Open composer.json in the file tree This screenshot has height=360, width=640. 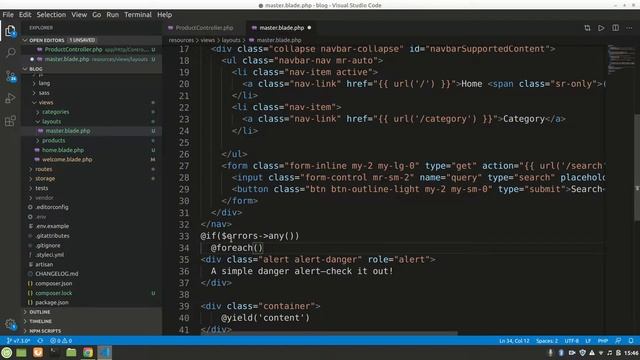click(53, 283)
